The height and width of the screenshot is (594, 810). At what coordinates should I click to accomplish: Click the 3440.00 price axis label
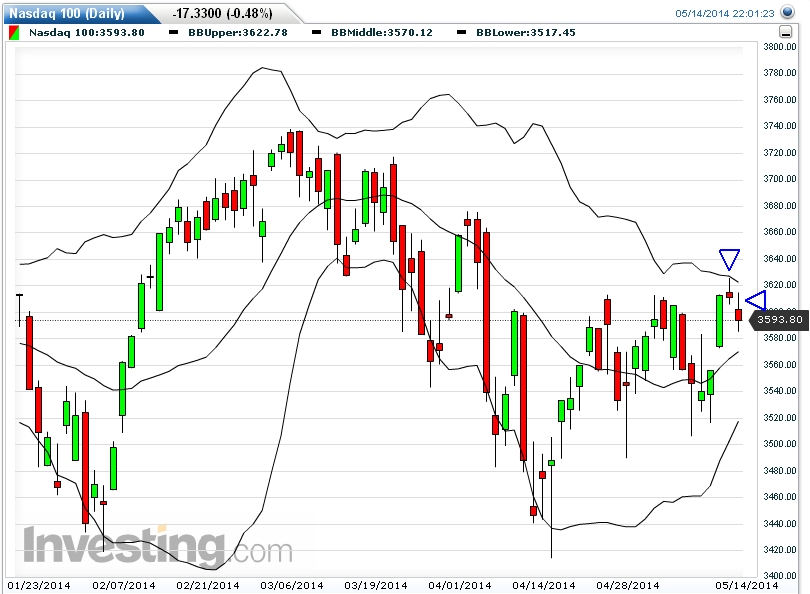tap(780, 523)
